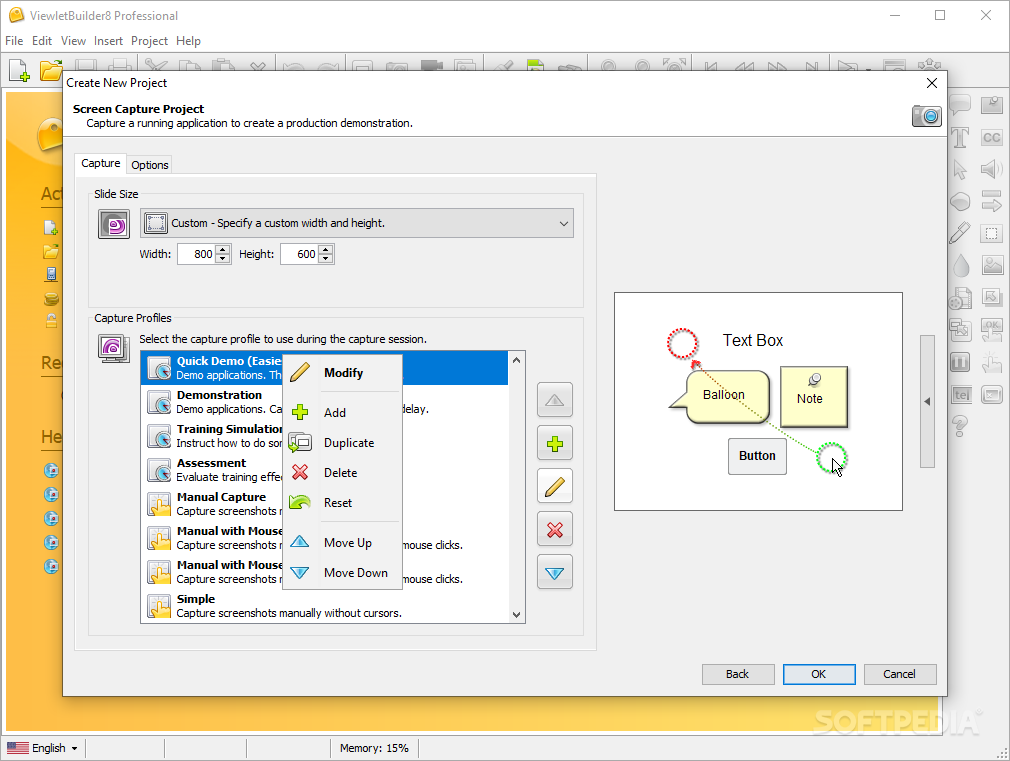Open the File menu
This screenshot has width=1010, height=761.
point(14,41)
